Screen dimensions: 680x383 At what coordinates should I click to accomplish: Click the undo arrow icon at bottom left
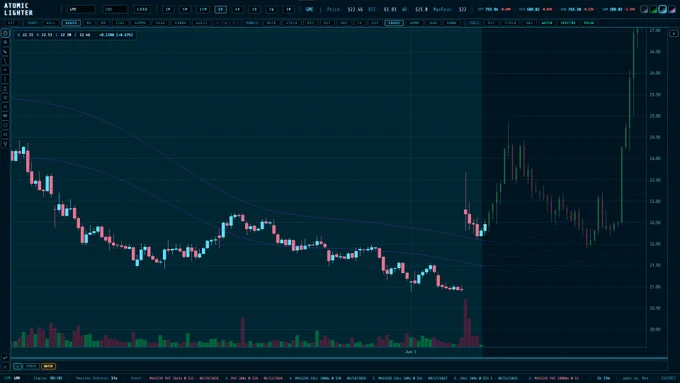coord(5,357)
